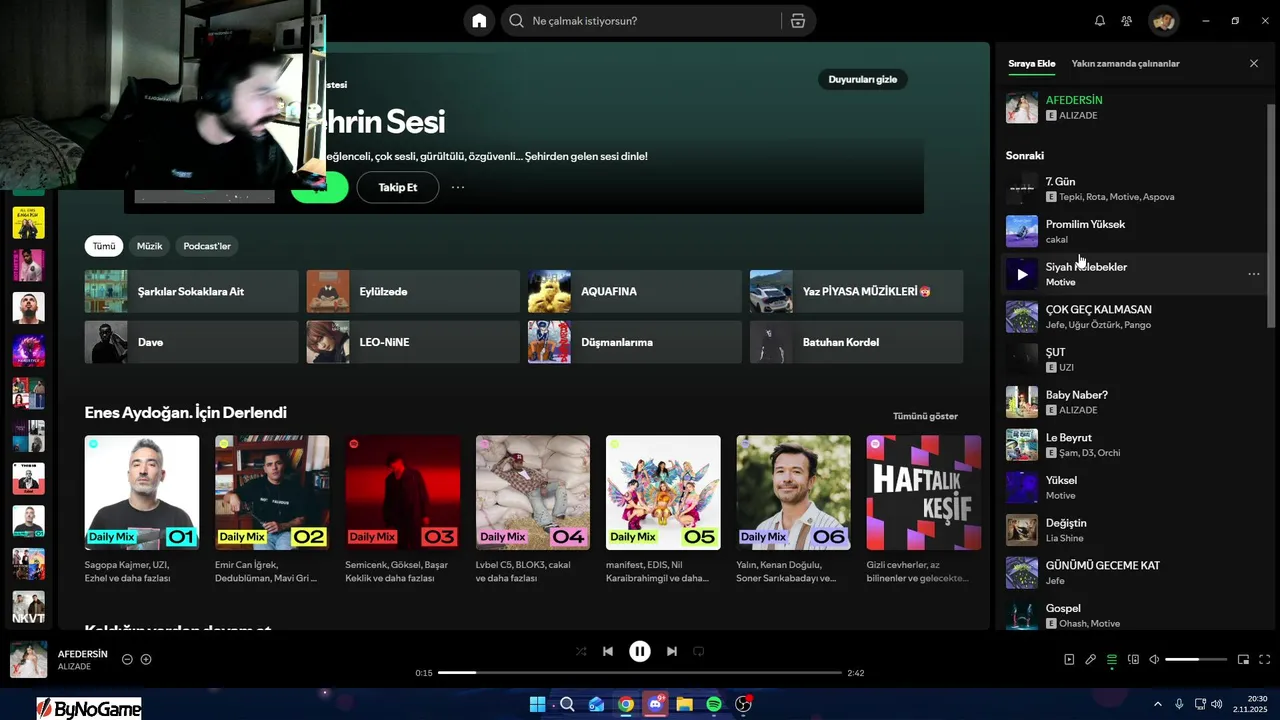This screenshot has width=1280, height=720.
Task: Switch to Yakın zamanda çalınanlar tab
Action: pyautogui.click(x=1125, y=63)
